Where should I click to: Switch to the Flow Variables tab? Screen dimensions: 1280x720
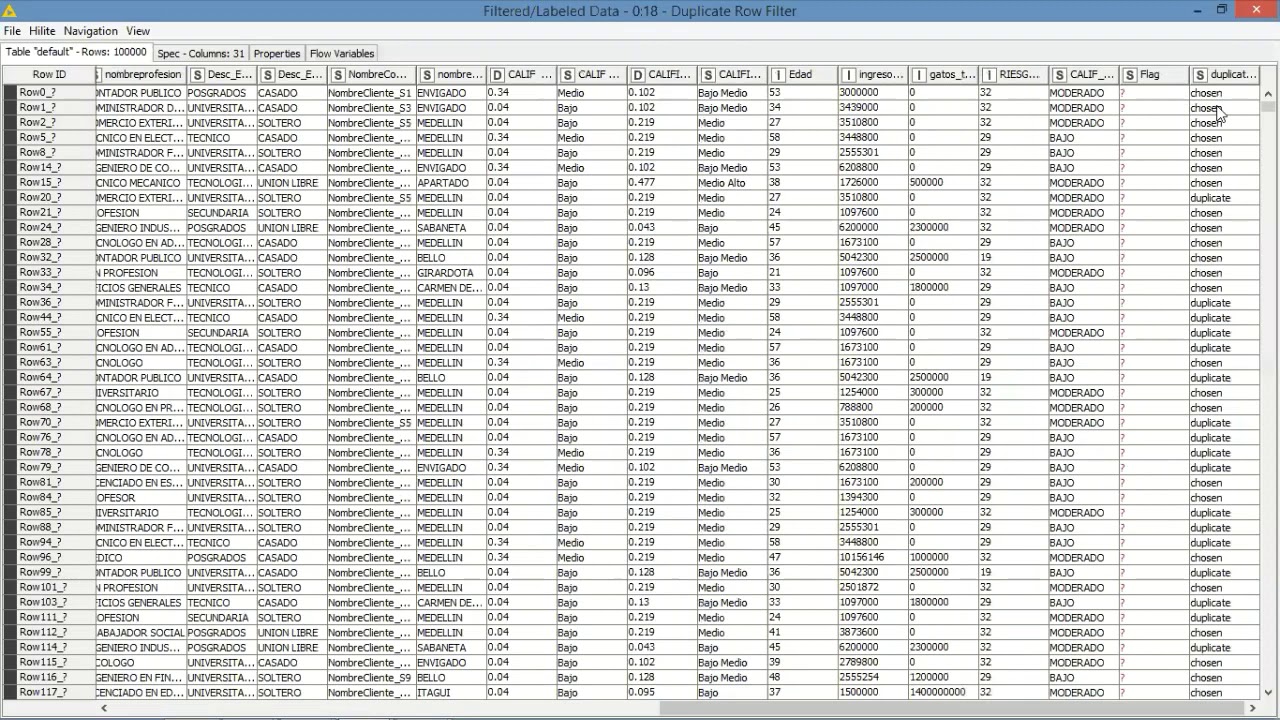click(342, 53)
